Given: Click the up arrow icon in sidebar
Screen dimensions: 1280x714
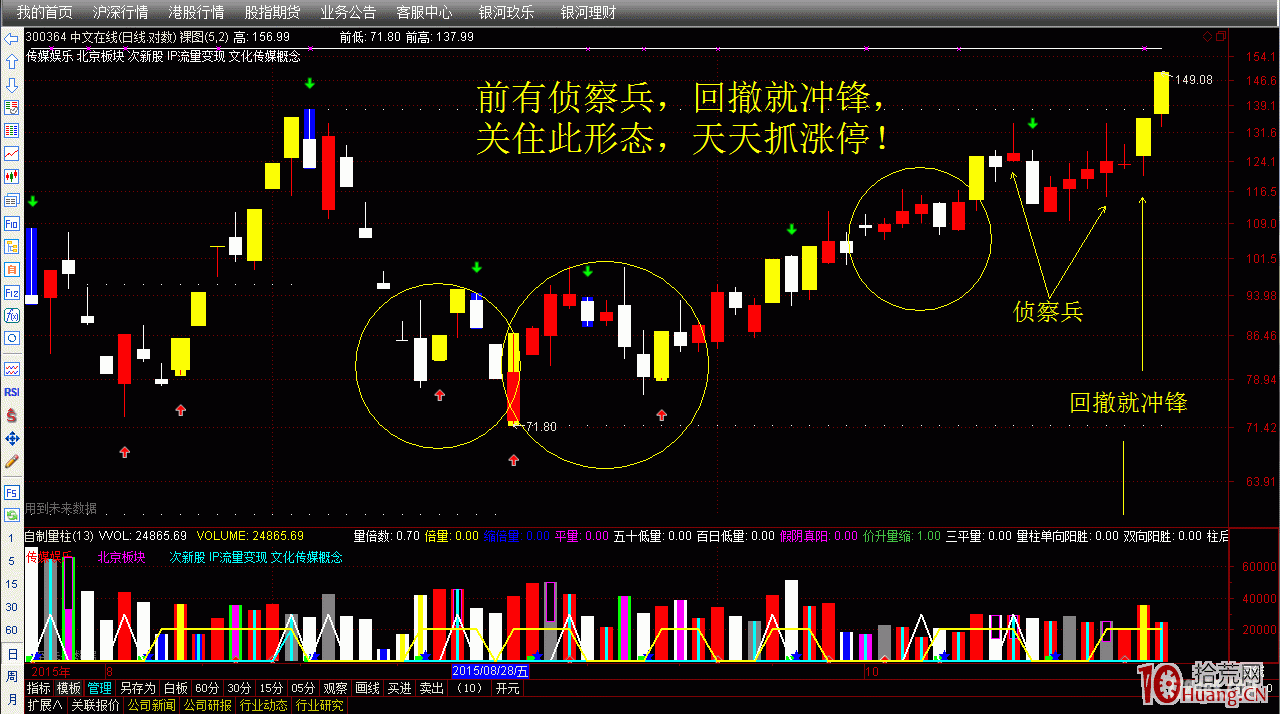Looking at the screenshot, I should (12, 62).
